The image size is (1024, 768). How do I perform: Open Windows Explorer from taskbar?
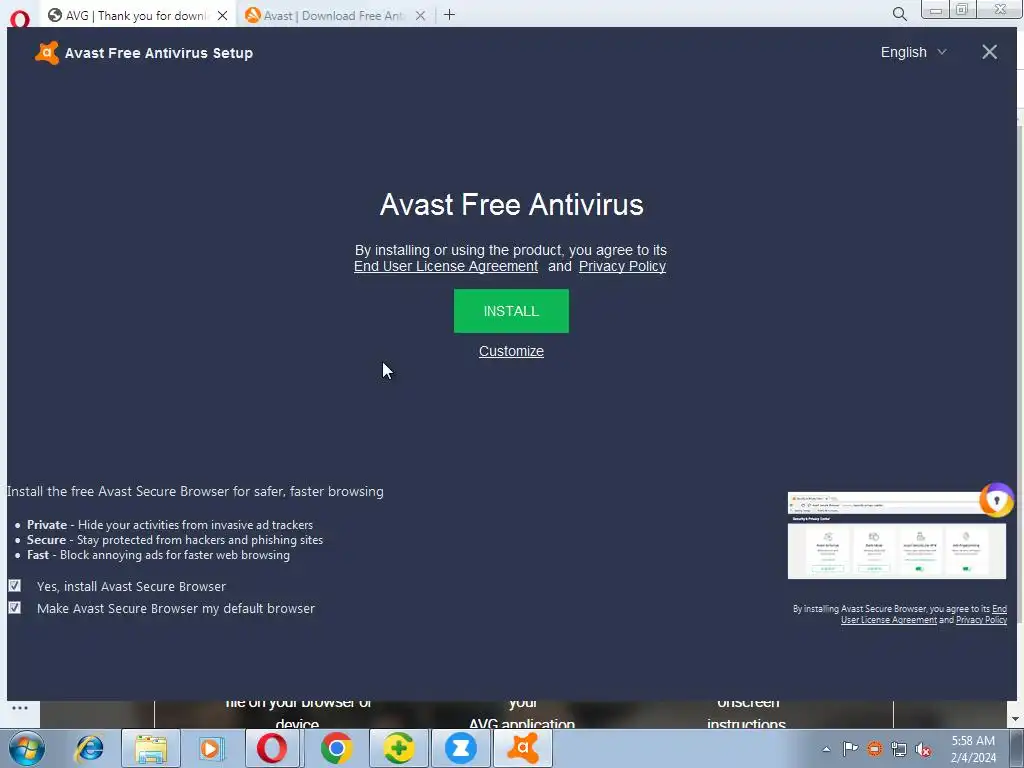click(x=151, y=748)
